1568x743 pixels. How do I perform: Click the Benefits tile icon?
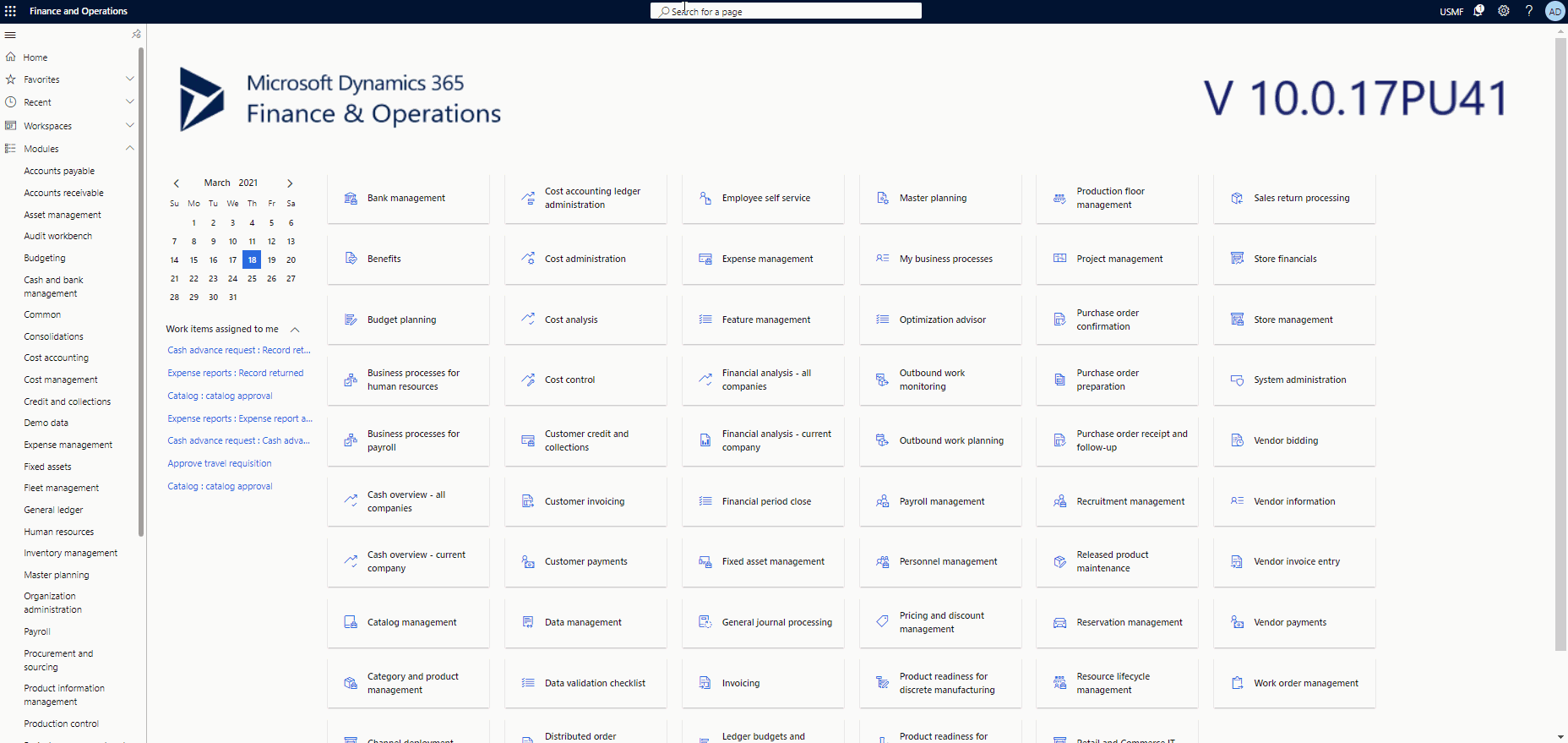(351, 259)
